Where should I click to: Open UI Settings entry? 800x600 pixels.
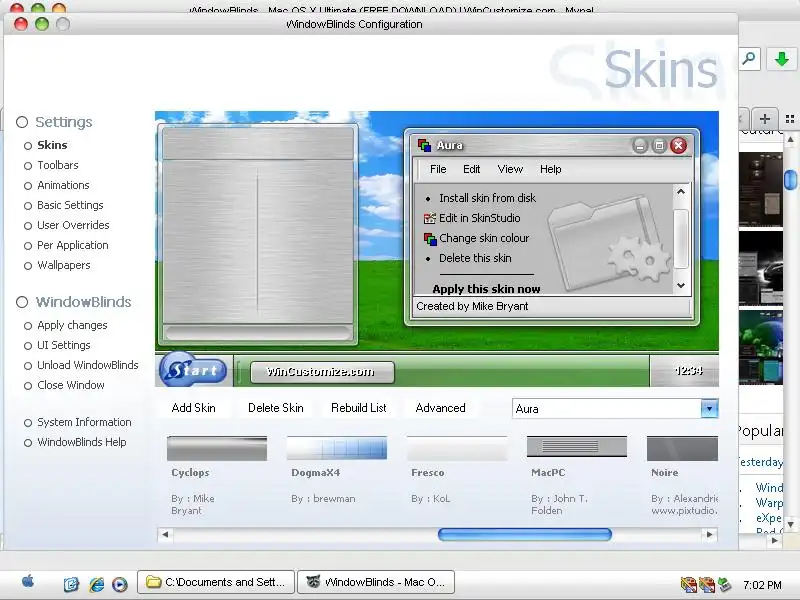64,345
